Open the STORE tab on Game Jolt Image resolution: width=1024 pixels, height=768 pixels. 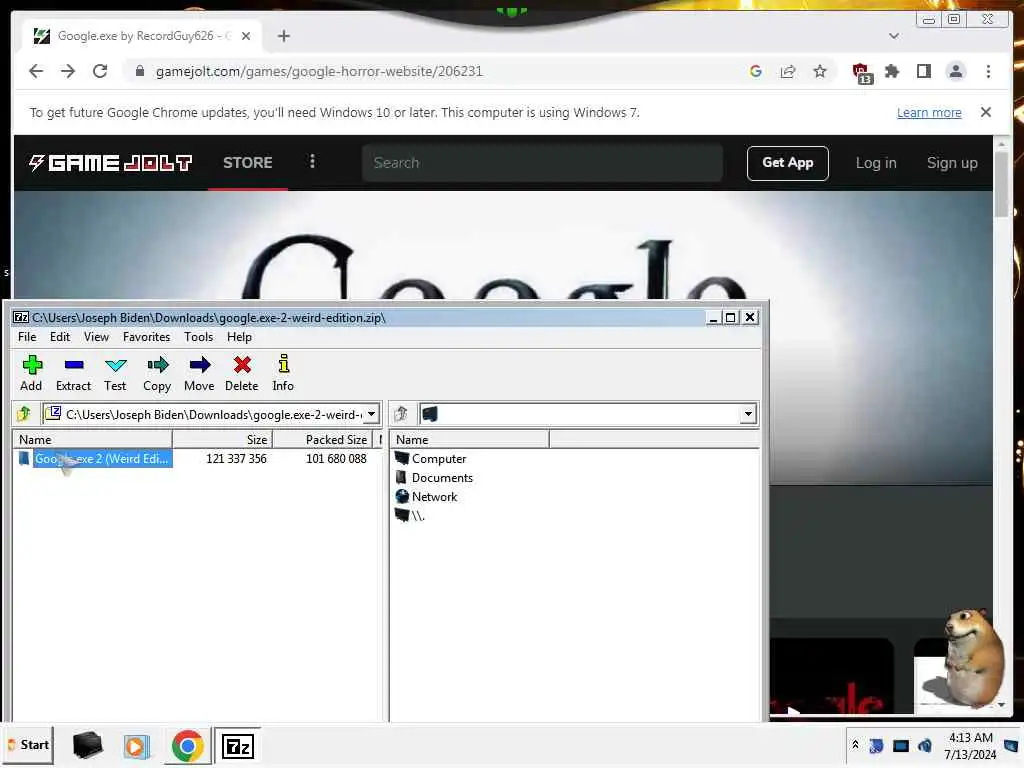tap(248, 163)
